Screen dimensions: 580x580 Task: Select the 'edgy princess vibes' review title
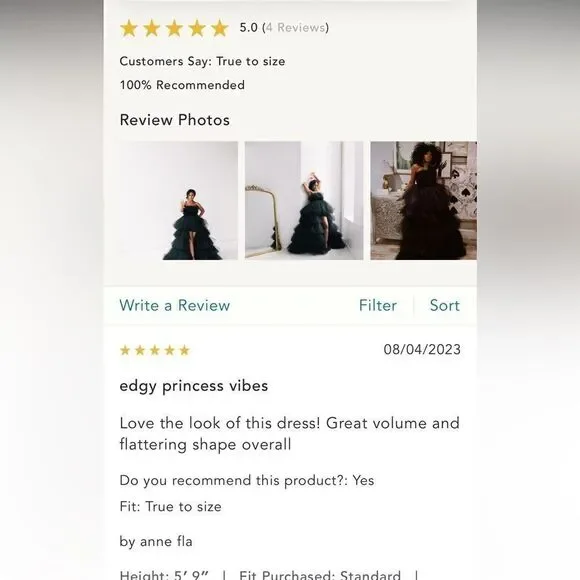click(x=194, y=386)
